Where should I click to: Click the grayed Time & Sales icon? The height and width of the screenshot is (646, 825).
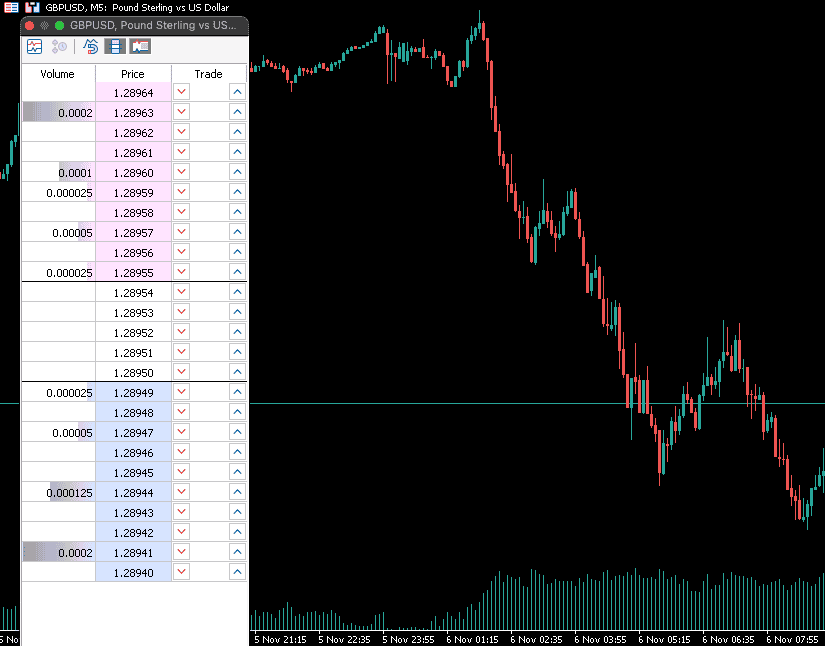pyautogui.click(x=59, y=46)
